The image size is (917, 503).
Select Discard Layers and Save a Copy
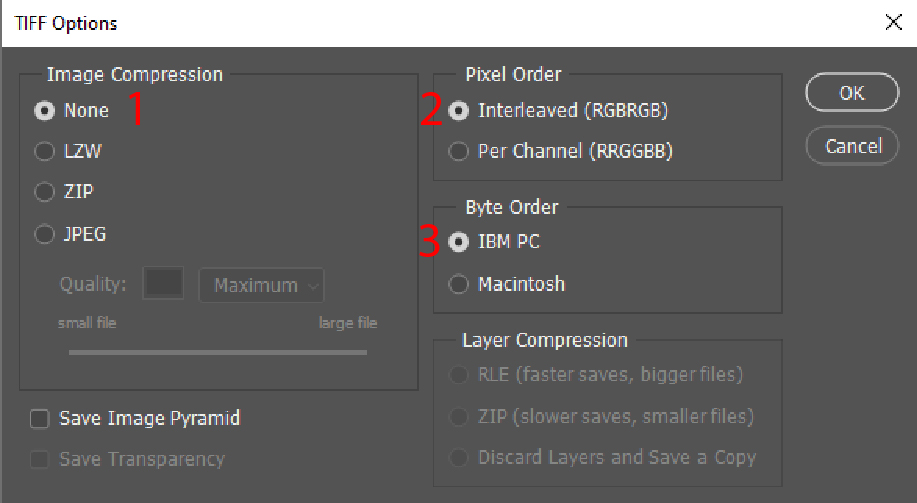pos(458,458)
